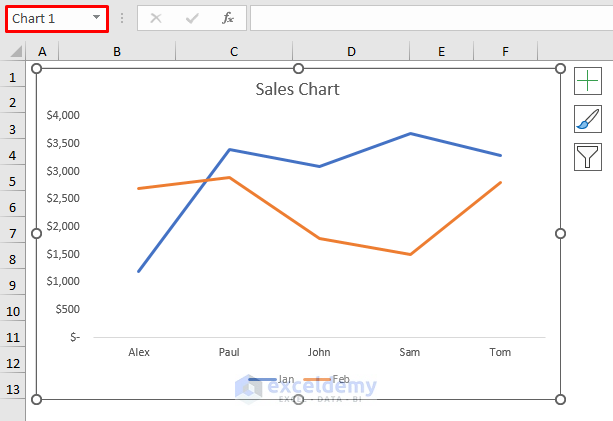Click the Jan legend entry
Viewport: 613px width, 421px height.
273,379
